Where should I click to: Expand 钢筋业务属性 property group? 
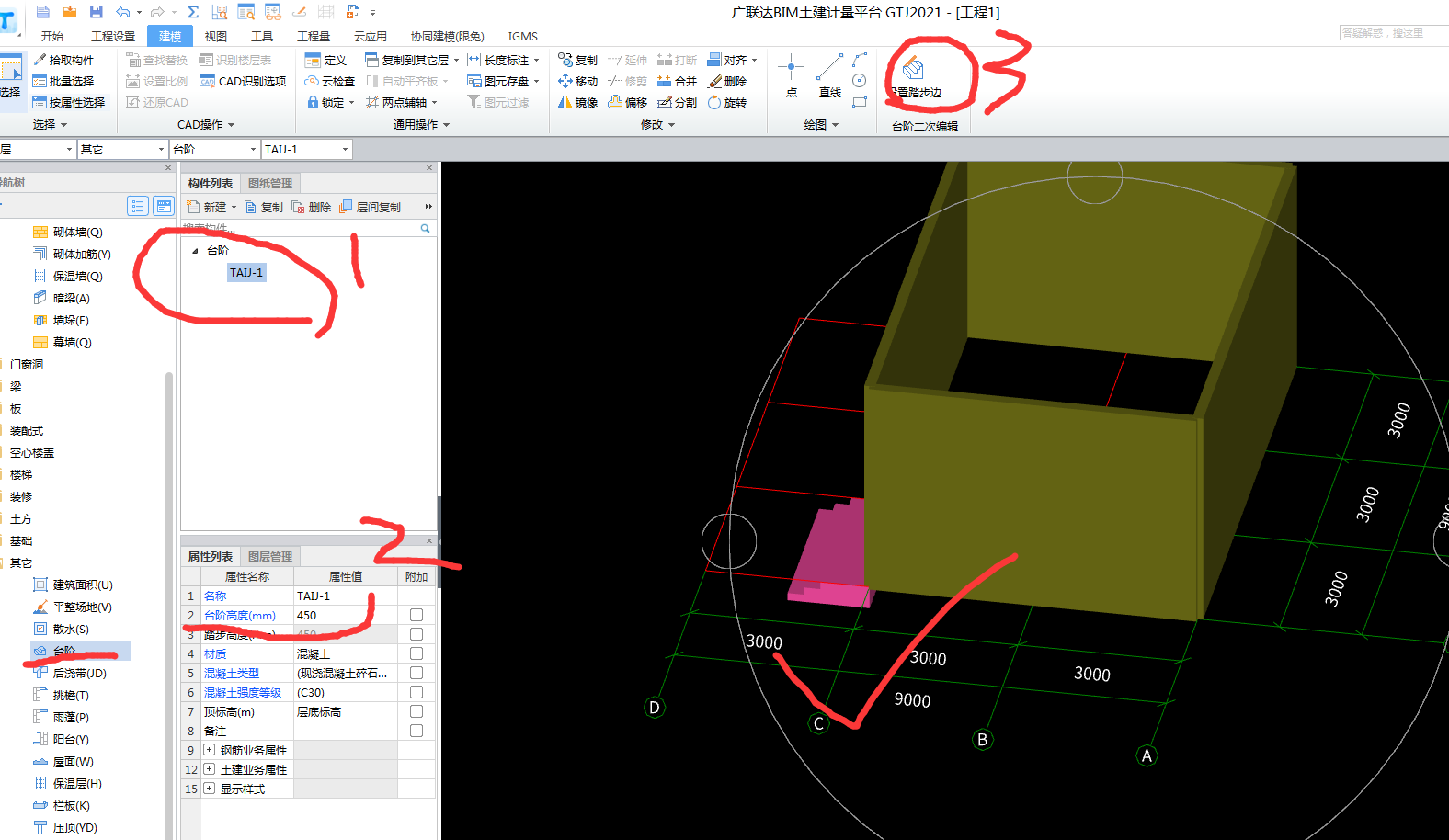click(210, 750)
